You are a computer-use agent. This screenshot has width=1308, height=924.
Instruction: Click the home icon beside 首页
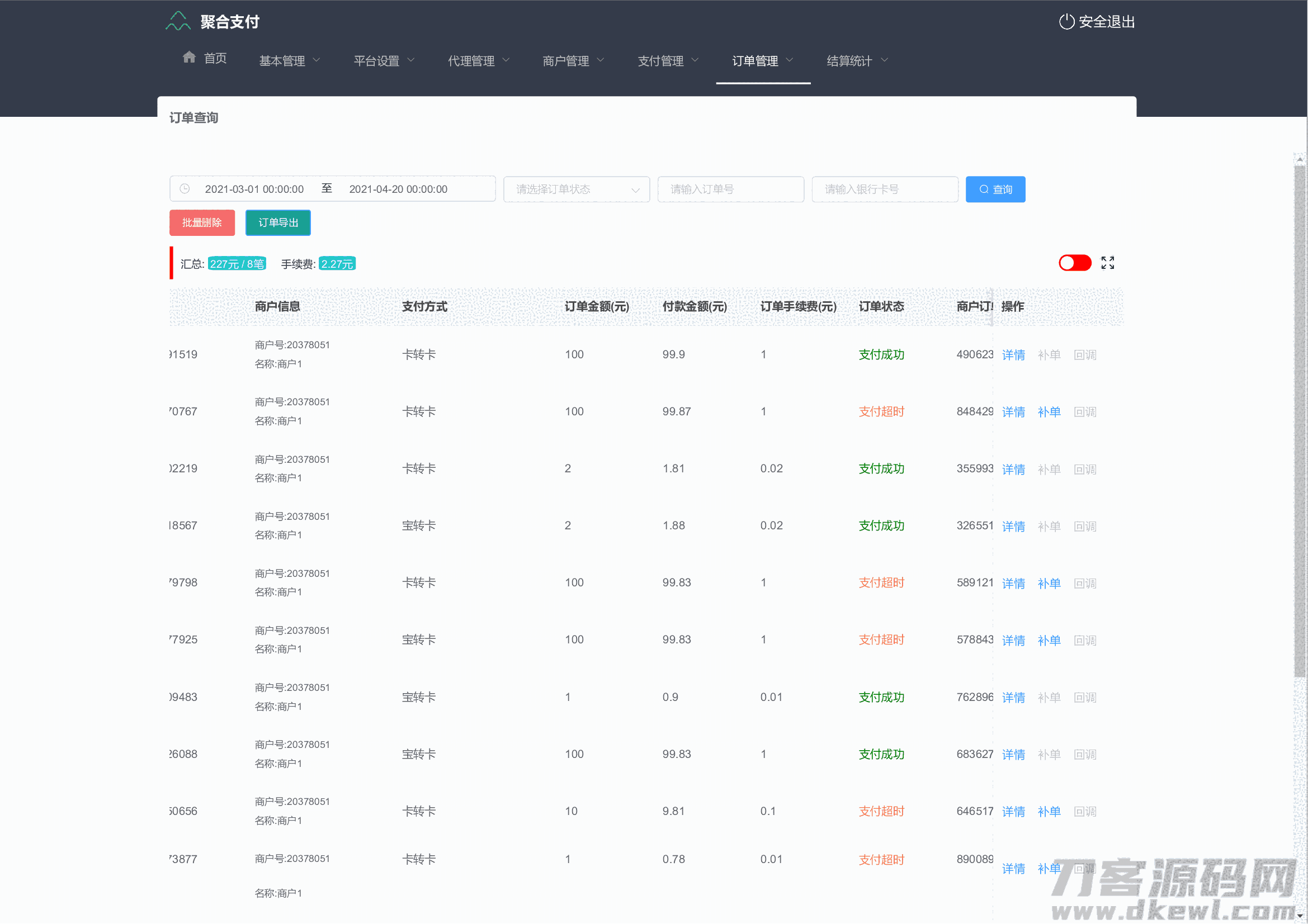click(x=189, y=58)
